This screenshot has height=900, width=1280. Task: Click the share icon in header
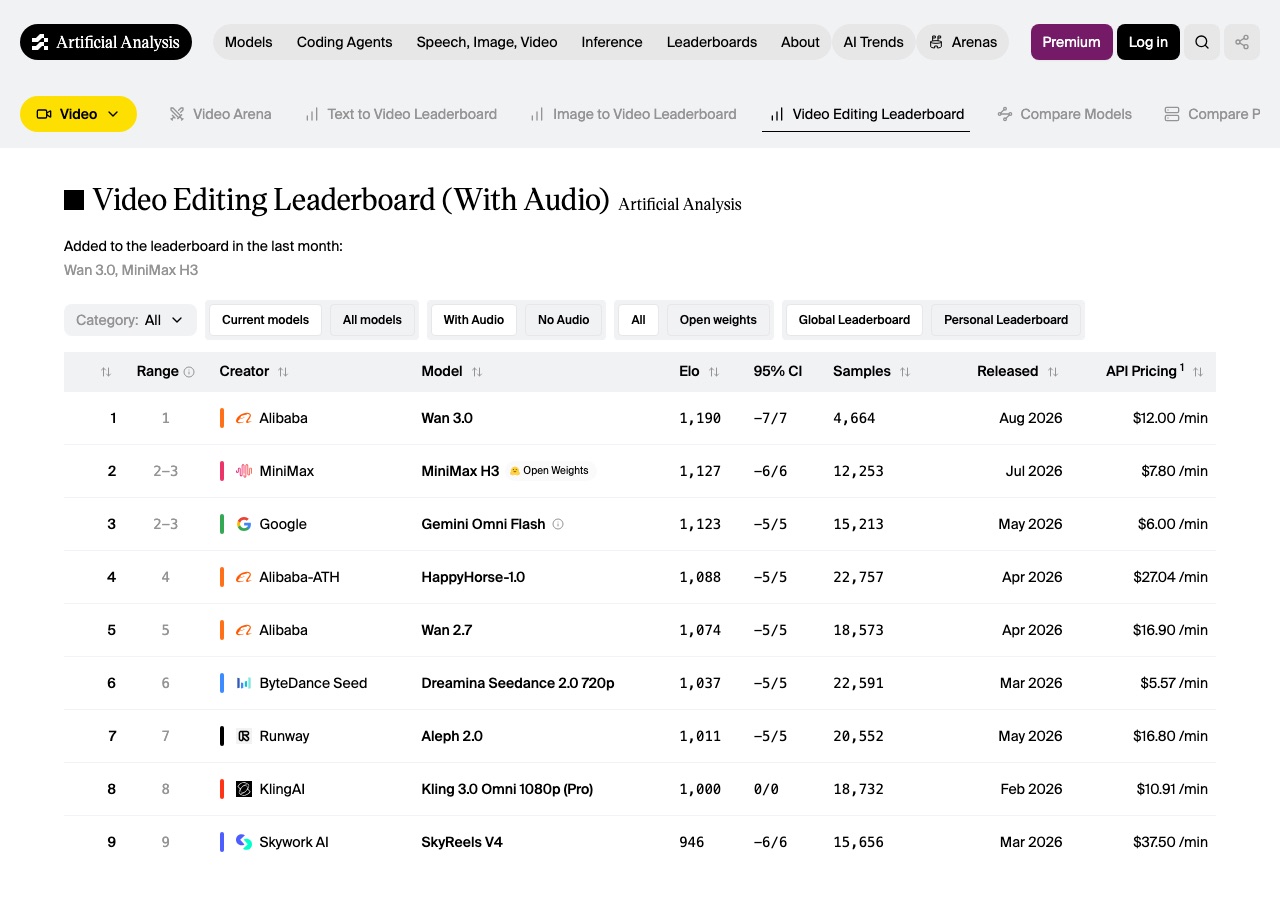(1242, 42)
